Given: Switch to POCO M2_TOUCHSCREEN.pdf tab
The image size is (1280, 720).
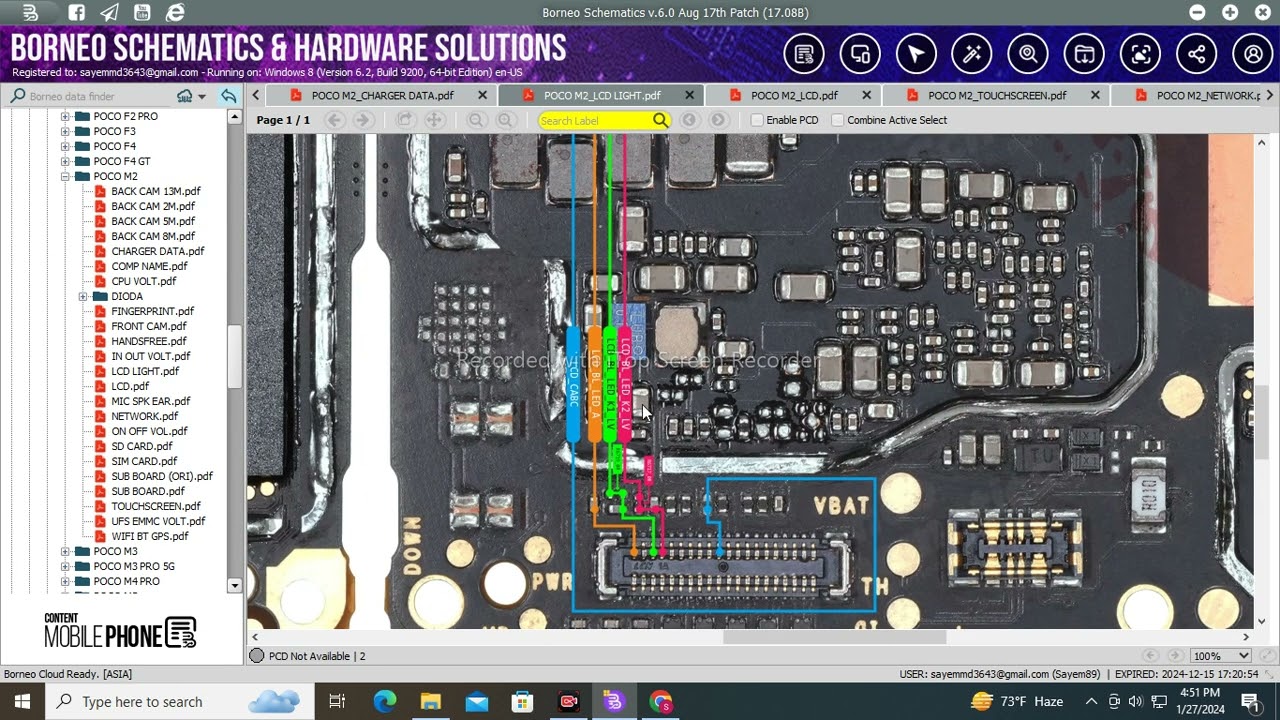Looking at the screenshot, I should coord(997,96).
